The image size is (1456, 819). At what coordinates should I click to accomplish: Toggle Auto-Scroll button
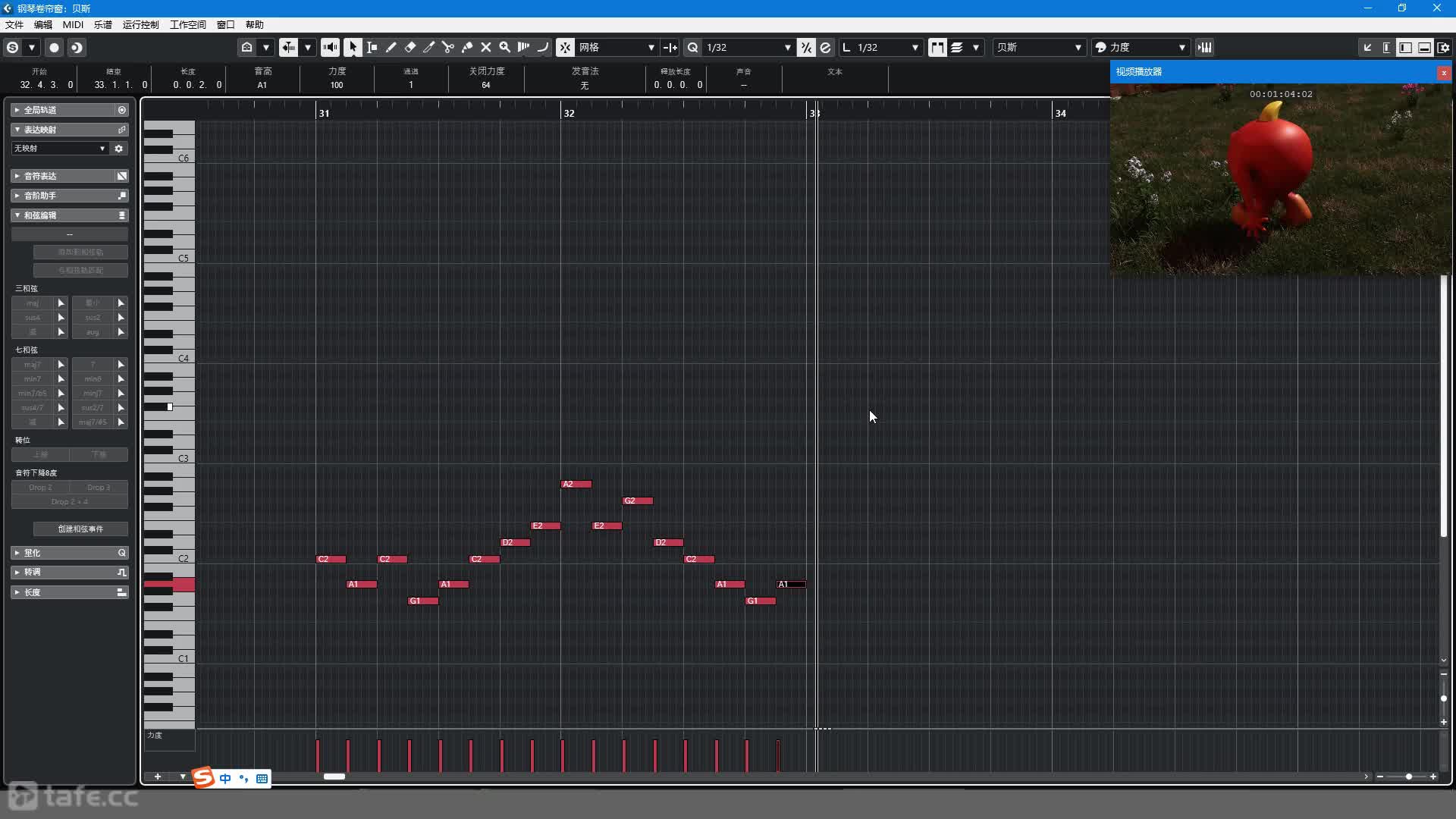point(289,47)
